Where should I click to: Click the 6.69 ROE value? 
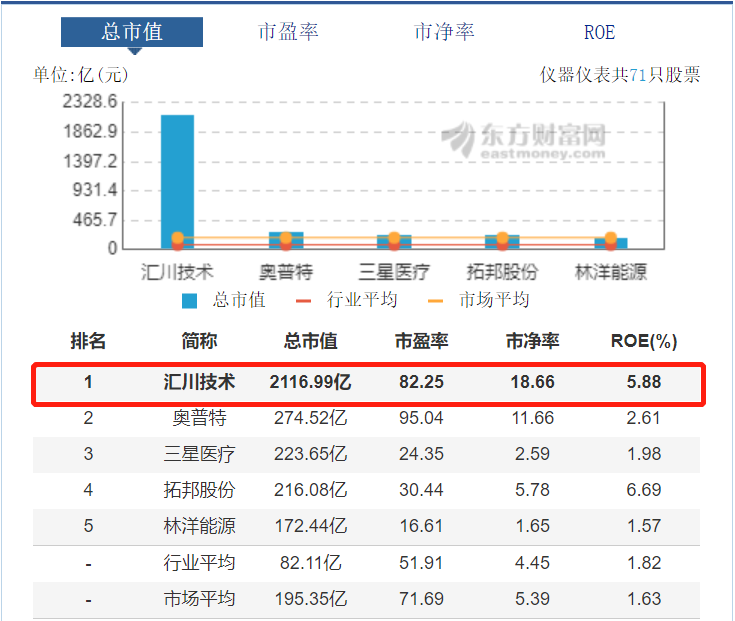point(644,490)
